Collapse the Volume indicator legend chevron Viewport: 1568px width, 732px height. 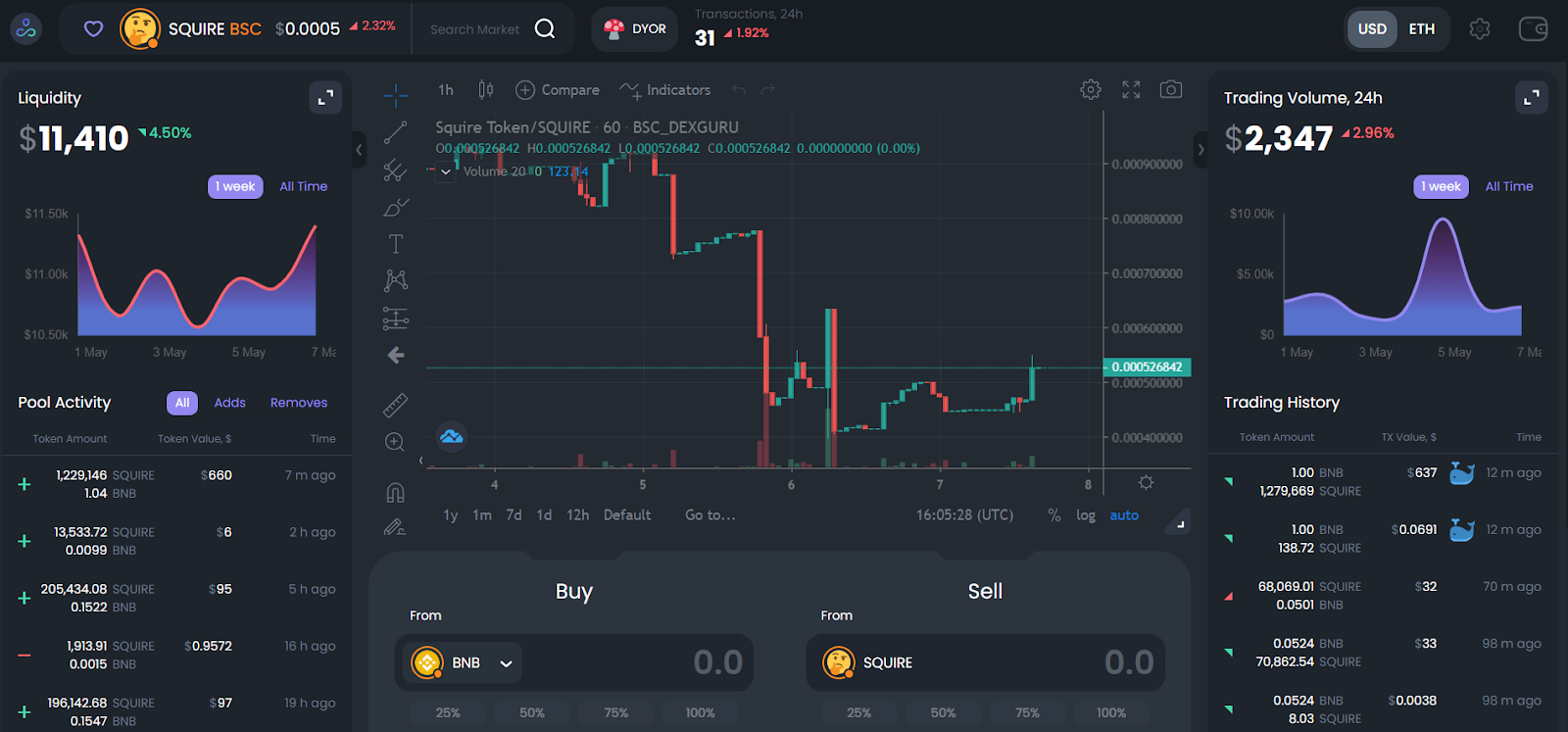[x=446, y=171]
